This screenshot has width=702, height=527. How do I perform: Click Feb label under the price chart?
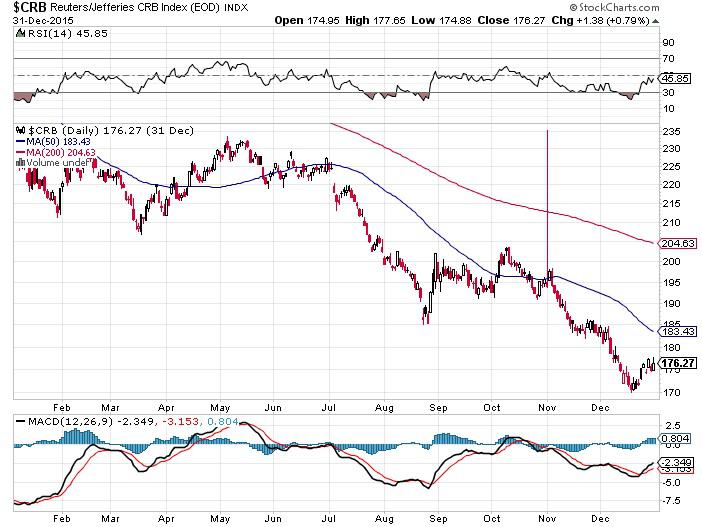[x=62, y=407]
